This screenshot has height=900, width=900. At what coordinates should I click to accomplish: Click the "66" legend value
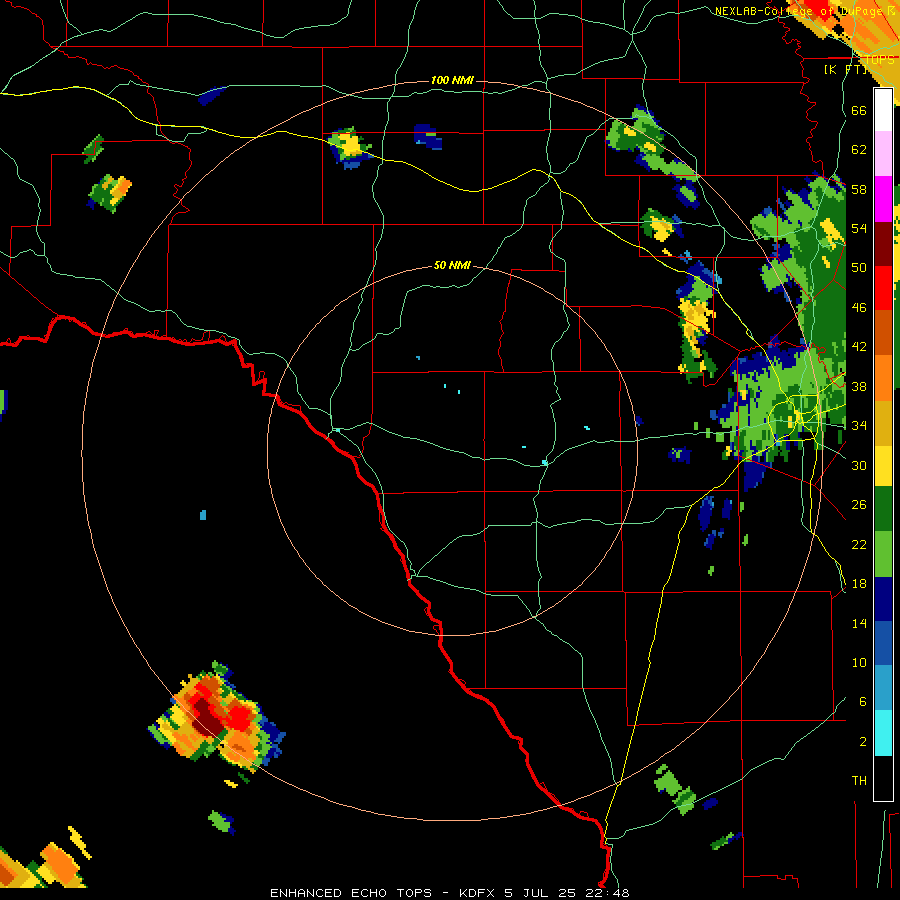pos(859,110)
